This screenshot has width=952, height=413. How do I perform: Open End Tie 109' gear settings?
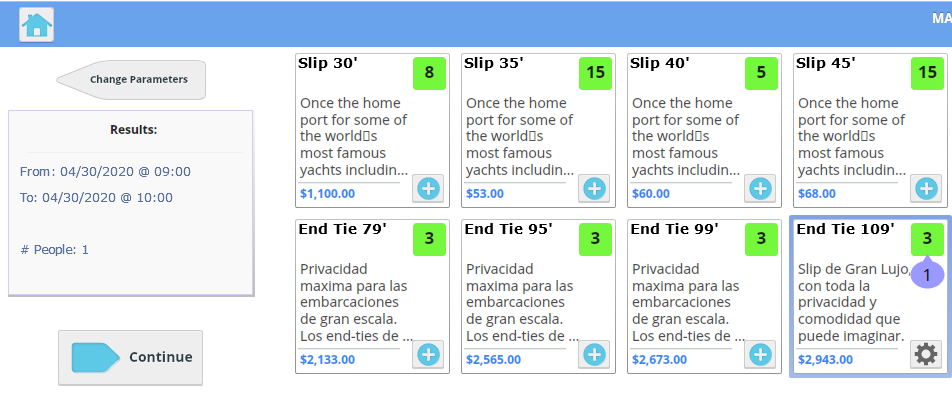point(926,354)
